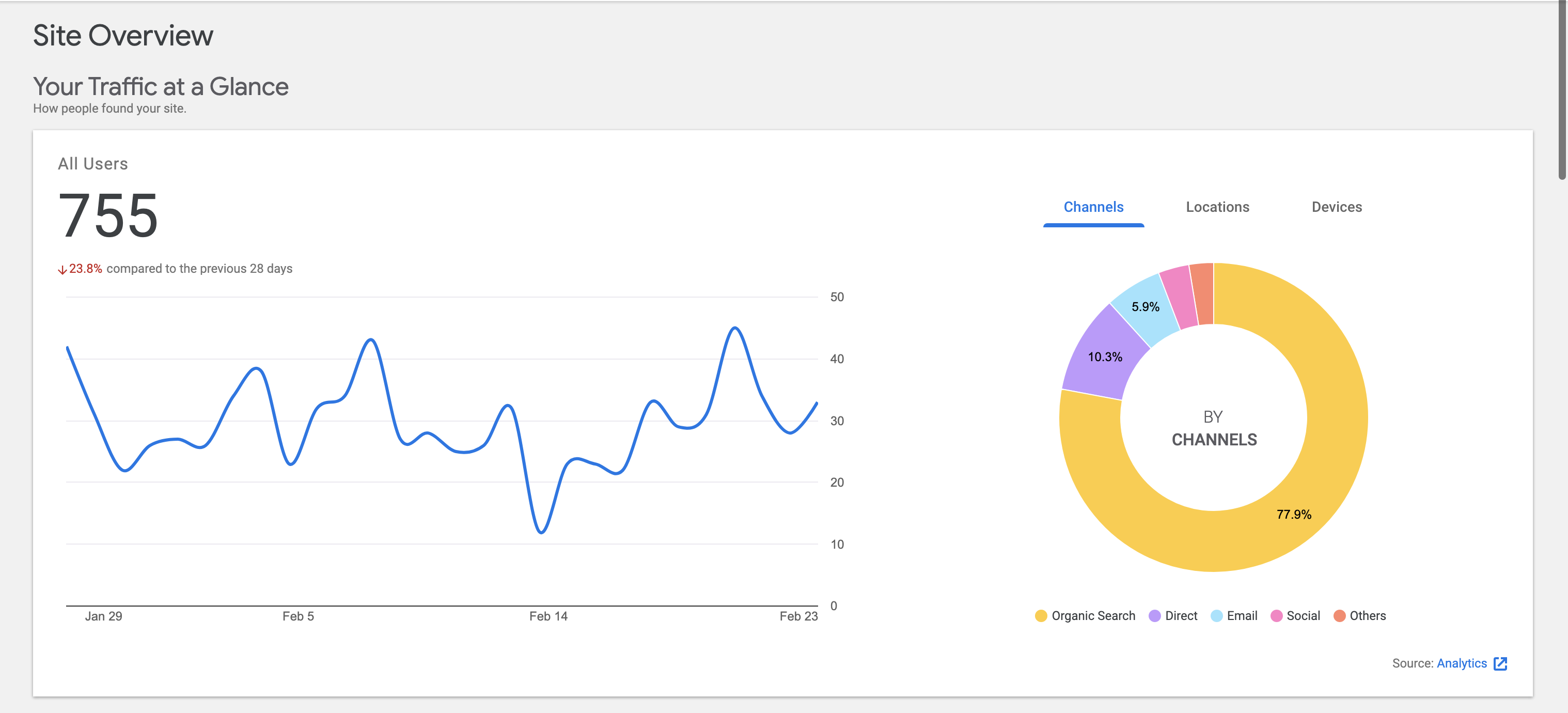Click the 5.9% blue donut slice
1568x713 pixels.
click(x=1146, y=307)
